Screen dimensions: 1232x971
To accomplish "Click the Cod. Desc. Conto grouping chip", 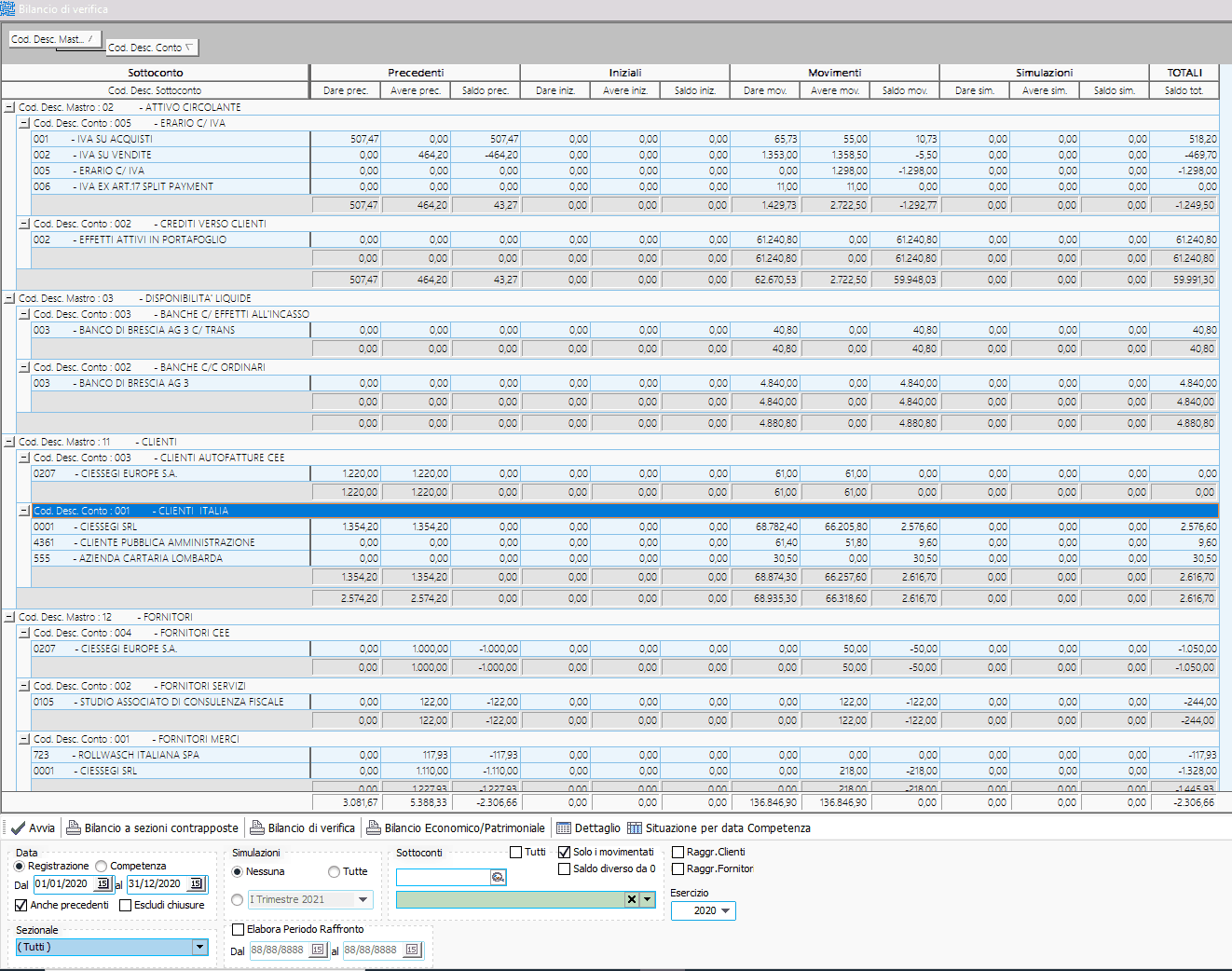I will point(152,48).
